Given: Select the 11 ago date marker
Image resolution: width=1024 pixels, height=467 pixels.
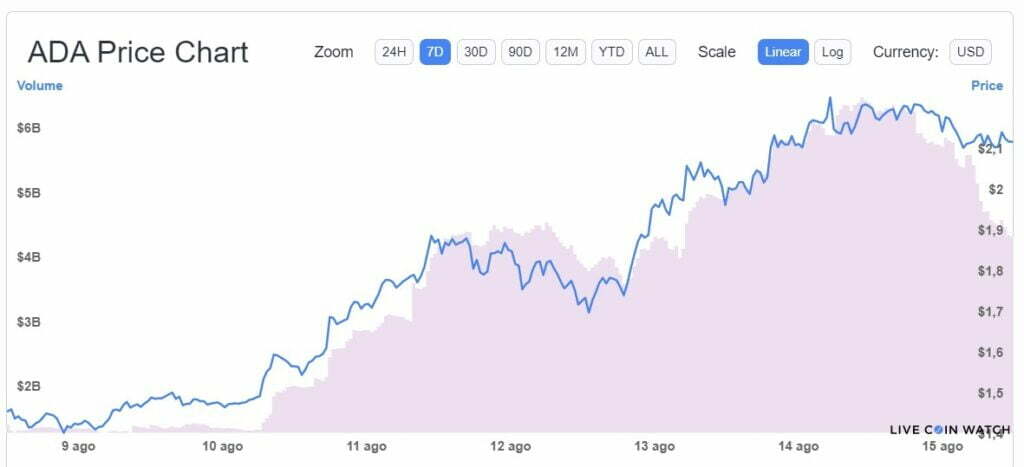Looking at the screenshot, I should [367, 447].
